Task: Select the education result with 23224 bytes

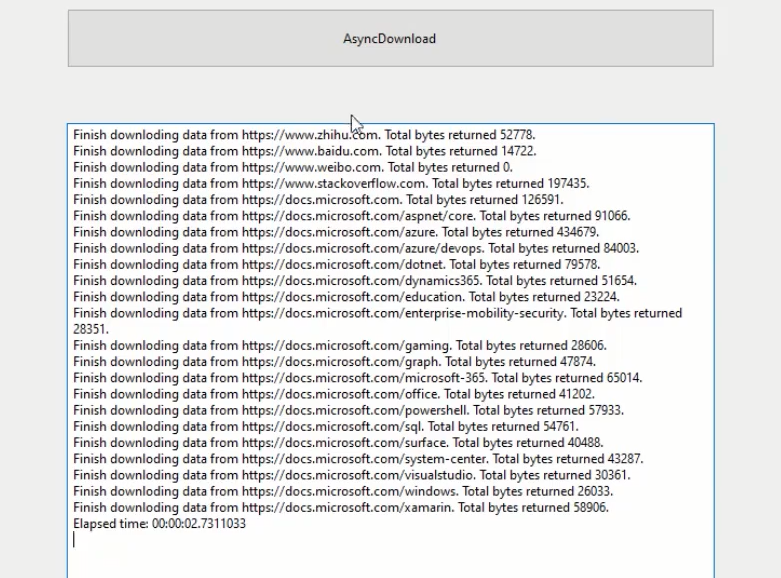Action: 346,297
